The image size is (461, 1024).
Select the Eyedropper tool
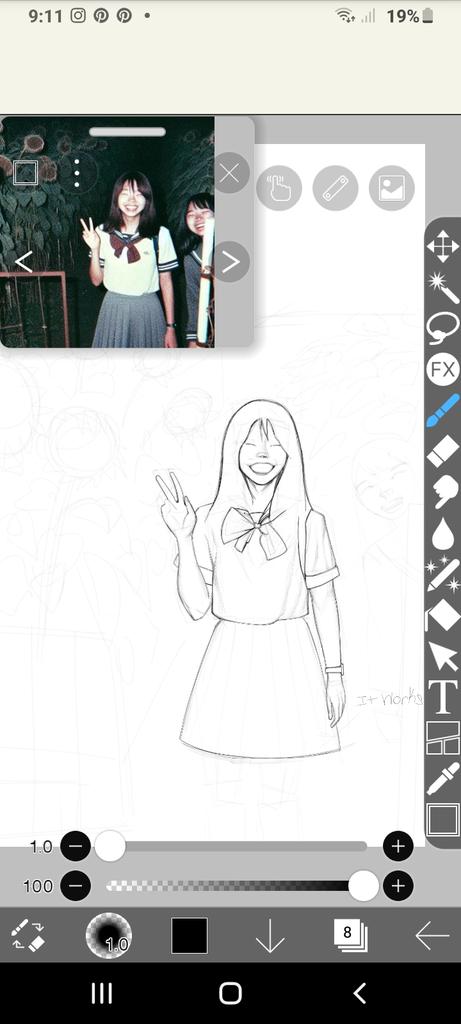(x=443, y=778)
